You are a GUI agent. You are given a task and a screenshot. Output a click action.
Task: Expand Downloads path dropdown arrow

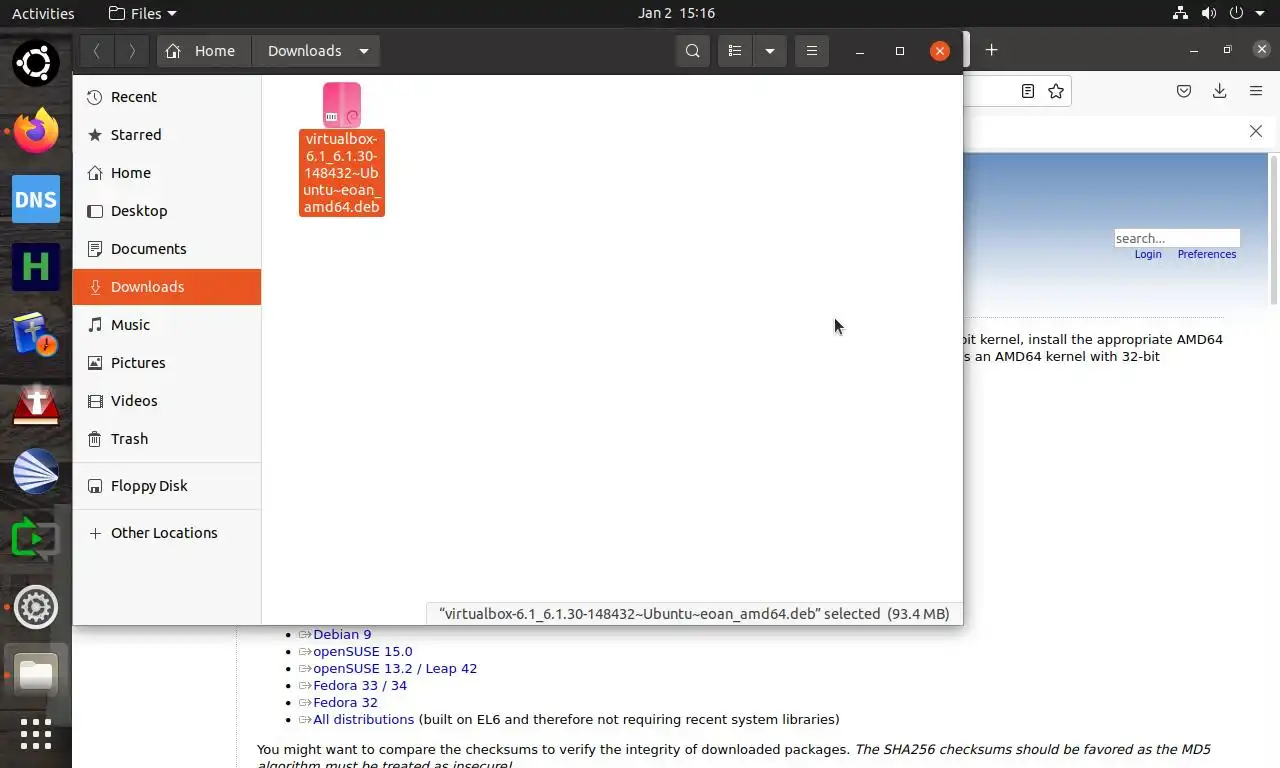tap(364, 51)
